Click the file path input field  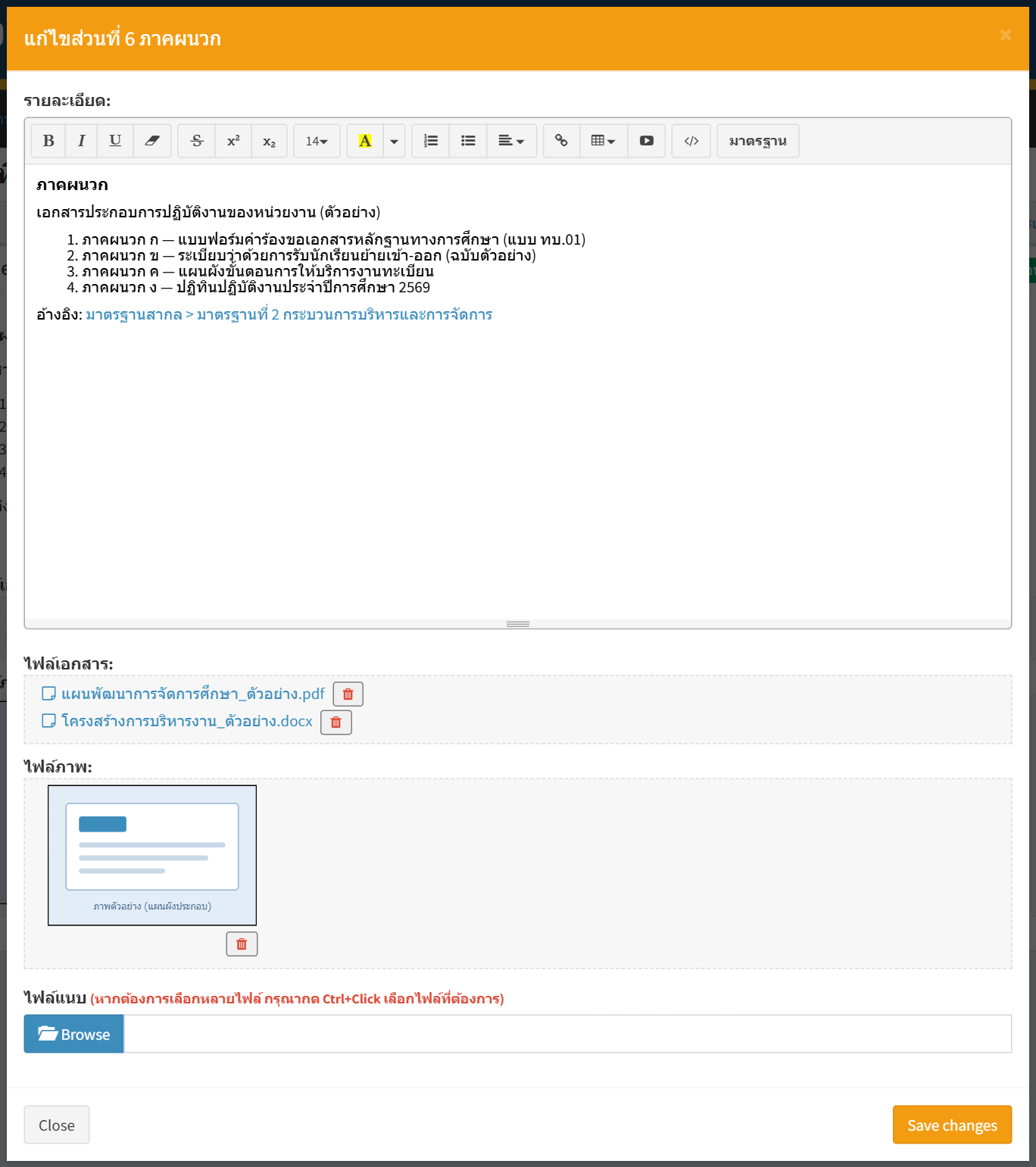click(x=567, y=1034)
